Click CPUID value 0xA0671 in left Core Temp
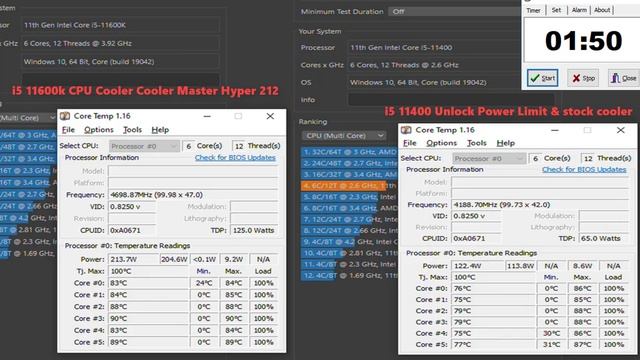The image size is (640, 360). click(132, 230)
